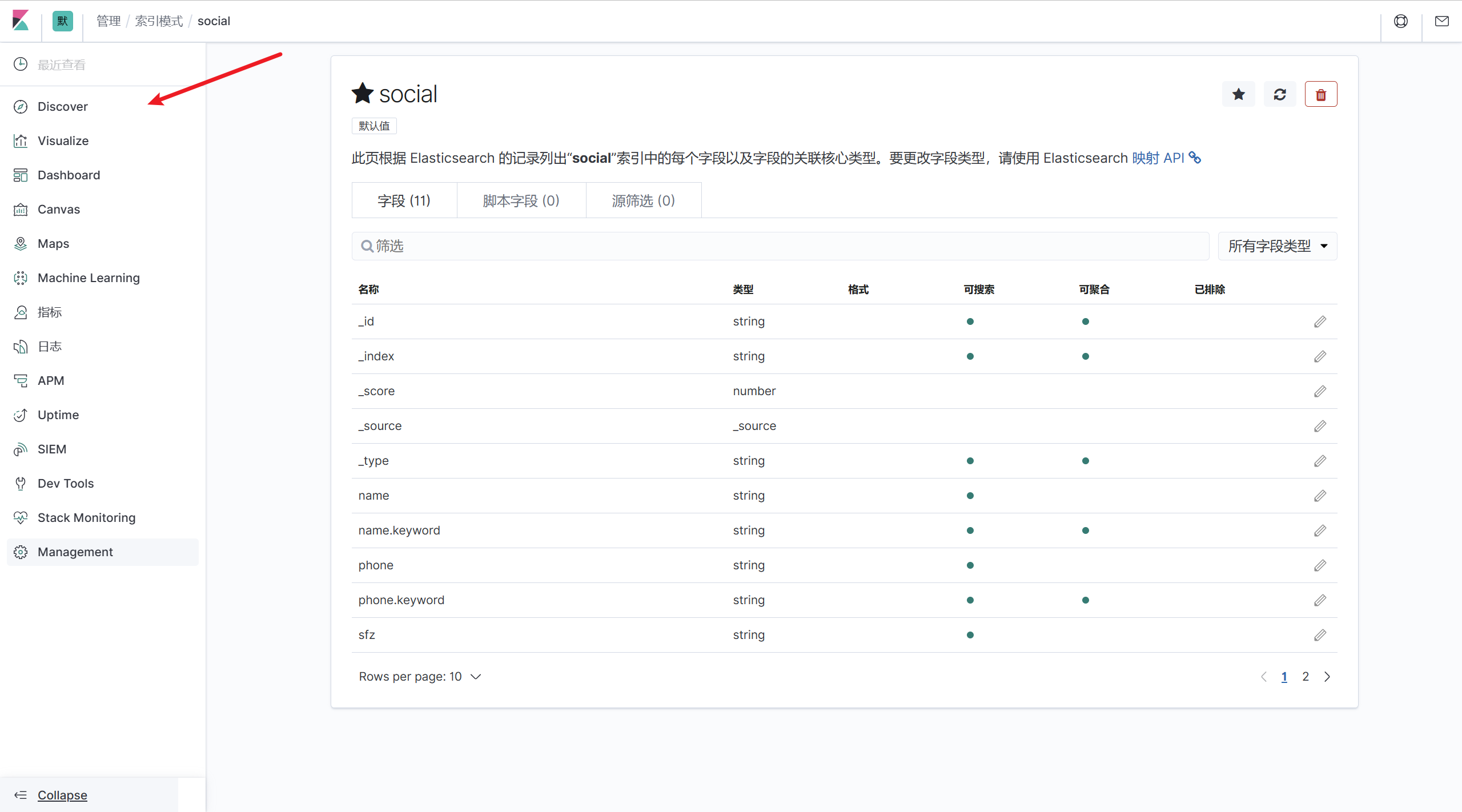Screen dimensions: 1462x812
Task: Click the Kibana logo home icon
Action: coord(21,21)
